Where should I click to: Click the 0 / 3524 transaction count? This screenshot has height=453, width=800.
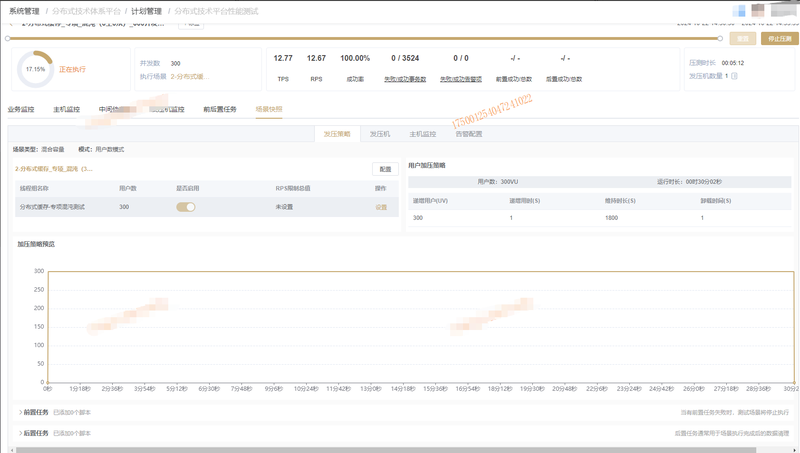pos(405,58)
